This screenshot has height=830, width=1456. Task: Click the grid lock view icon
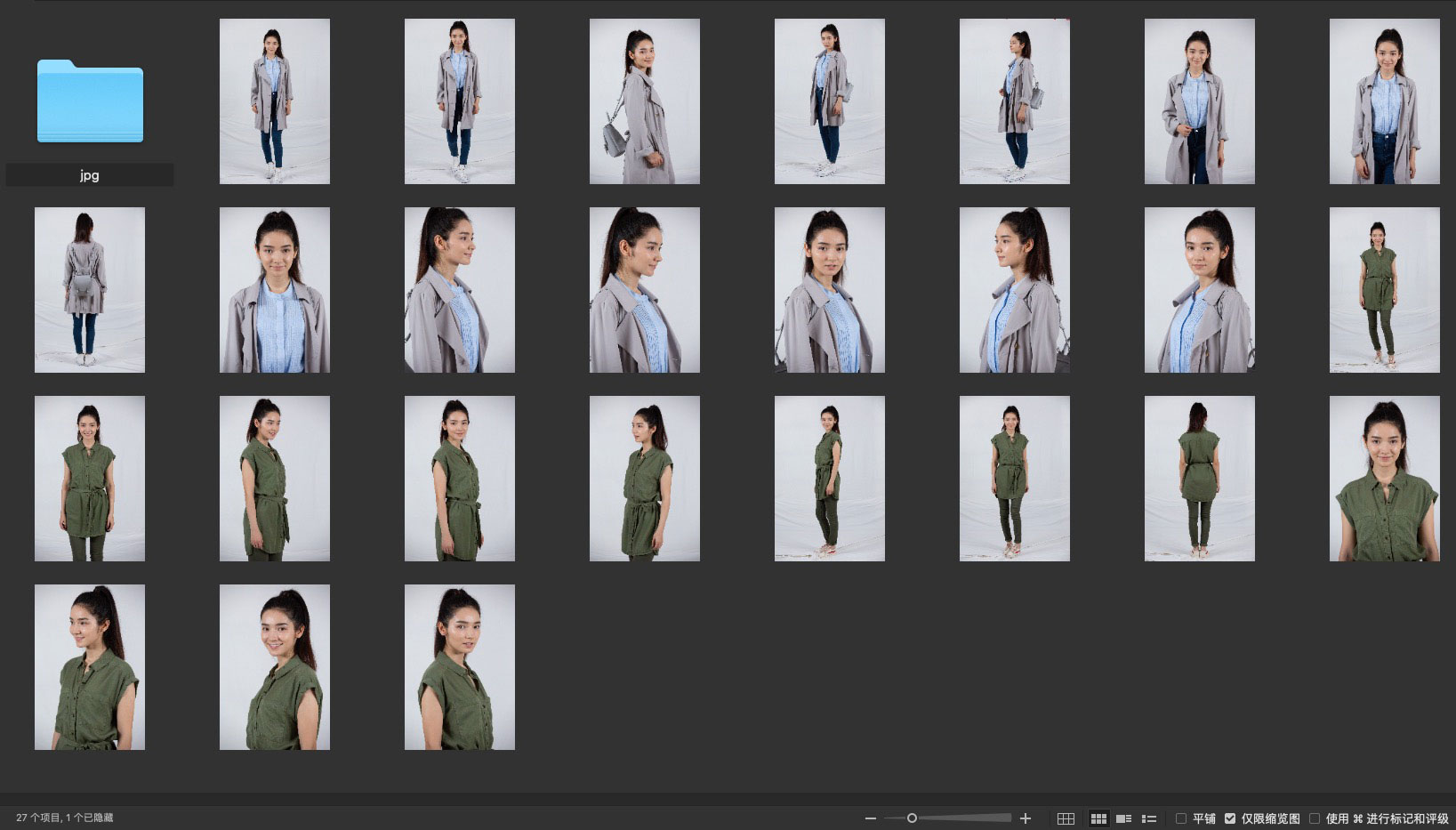[1066, 818]
